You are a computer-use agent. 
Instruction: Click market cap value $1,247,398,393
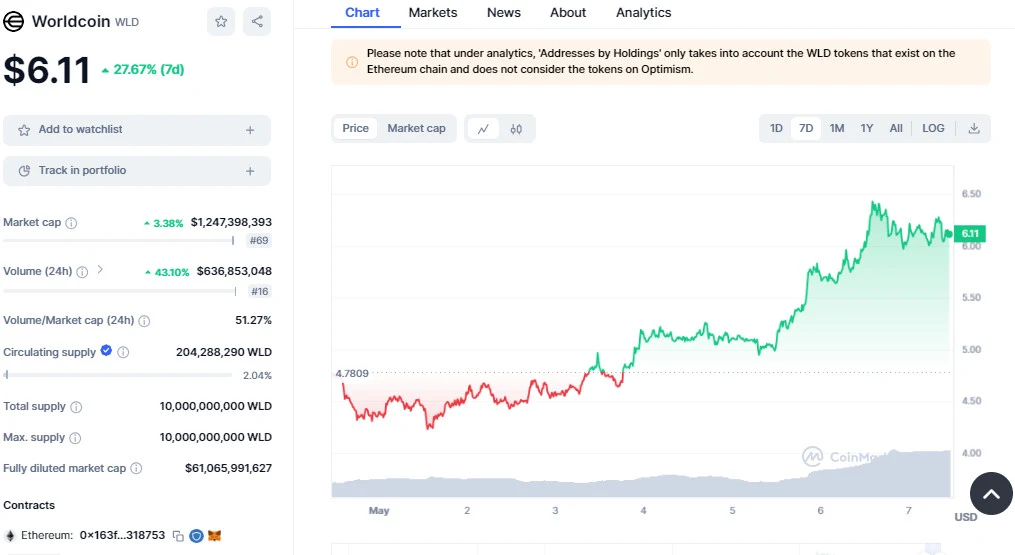231,222
